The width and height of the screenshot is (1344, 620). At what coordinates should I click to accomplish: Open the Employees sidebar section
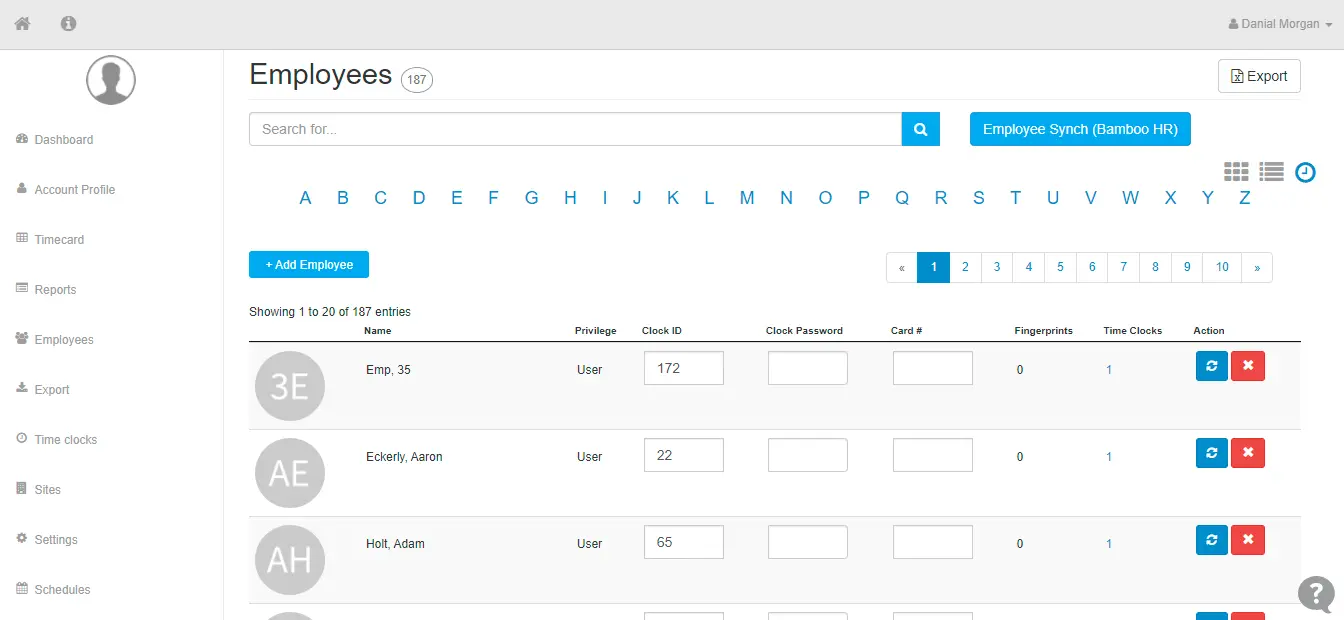62,339
